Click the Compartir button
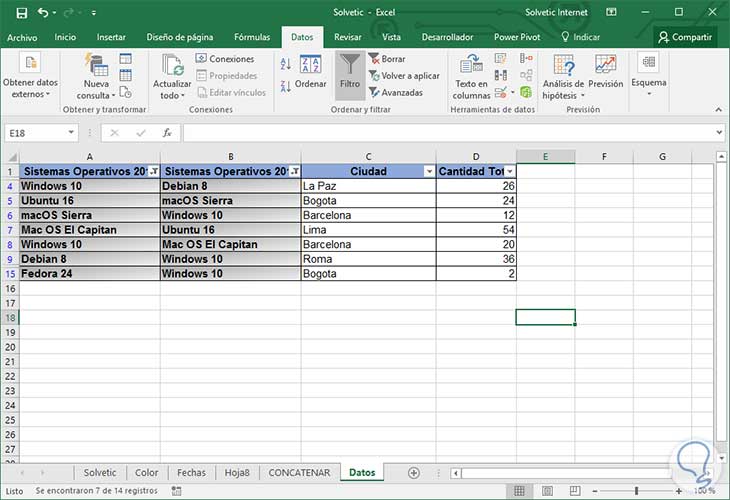This screenshot has height=500, width=730. [685, 37]
